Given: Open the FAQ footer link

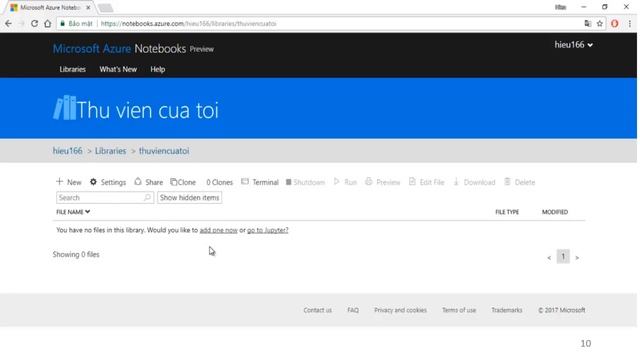Looking at the screenshot, I should tap(353, 310).
